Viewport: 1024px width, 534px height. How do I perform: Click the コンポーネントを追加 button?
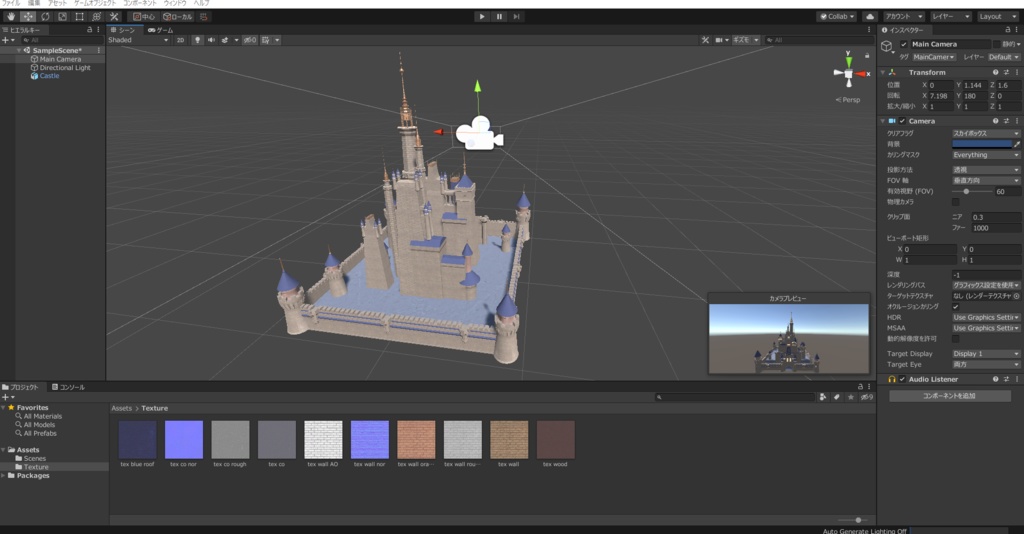950,396
